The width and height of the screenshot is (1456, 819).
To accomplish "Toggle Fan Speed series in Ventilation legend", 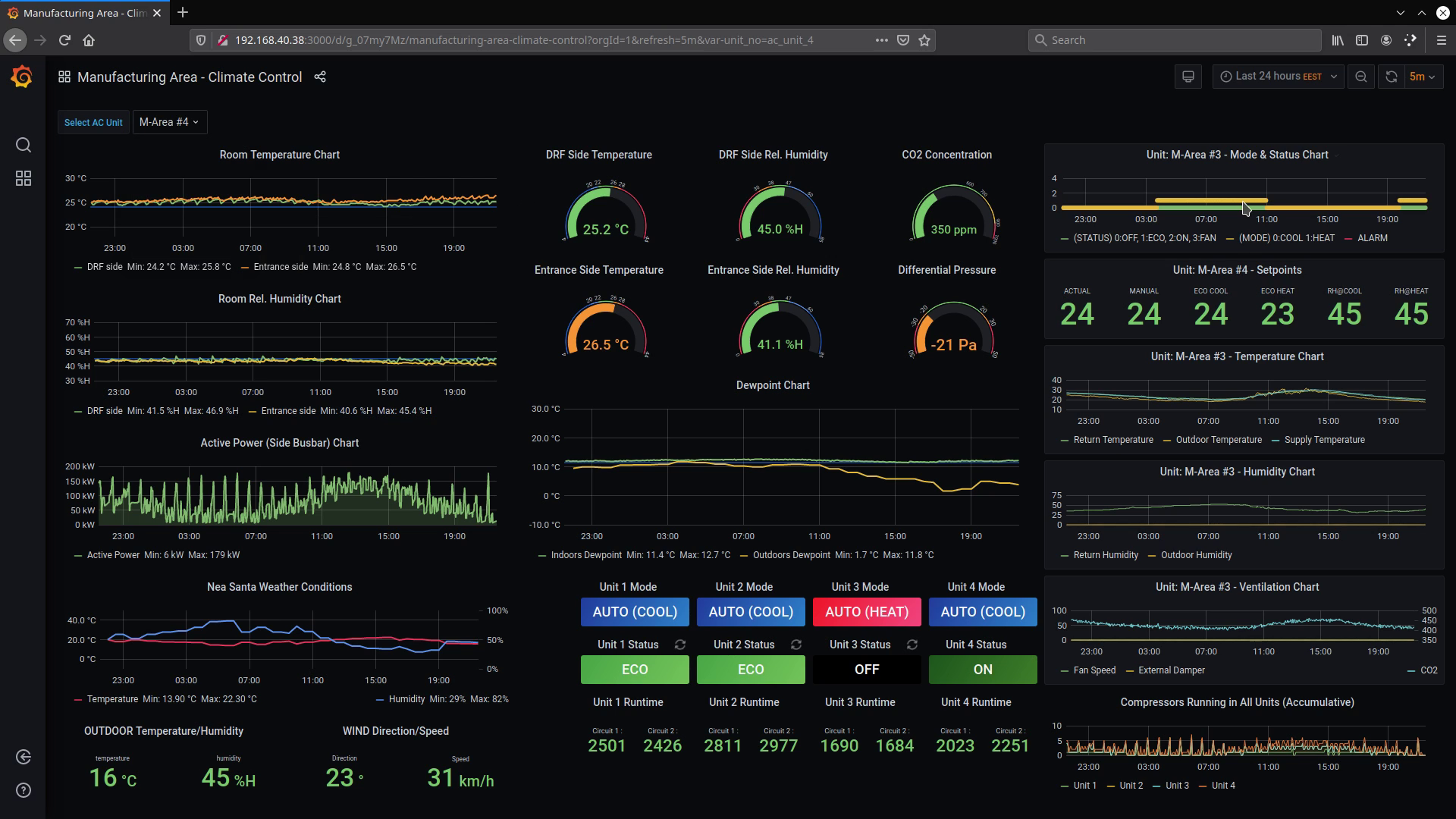I will point(1094,670).
